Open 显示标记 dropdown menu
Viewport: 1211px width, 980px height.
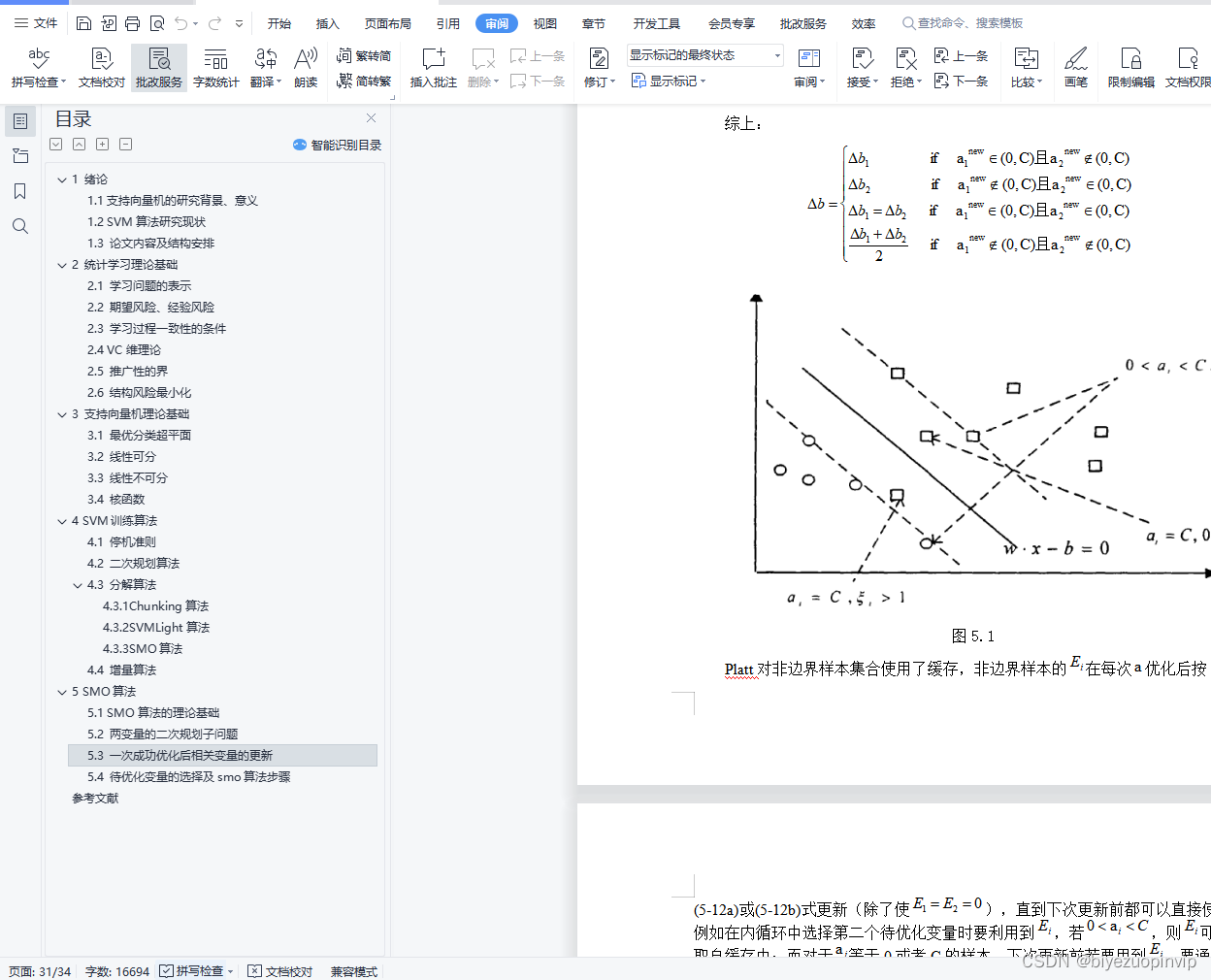(x=669, y=81)
